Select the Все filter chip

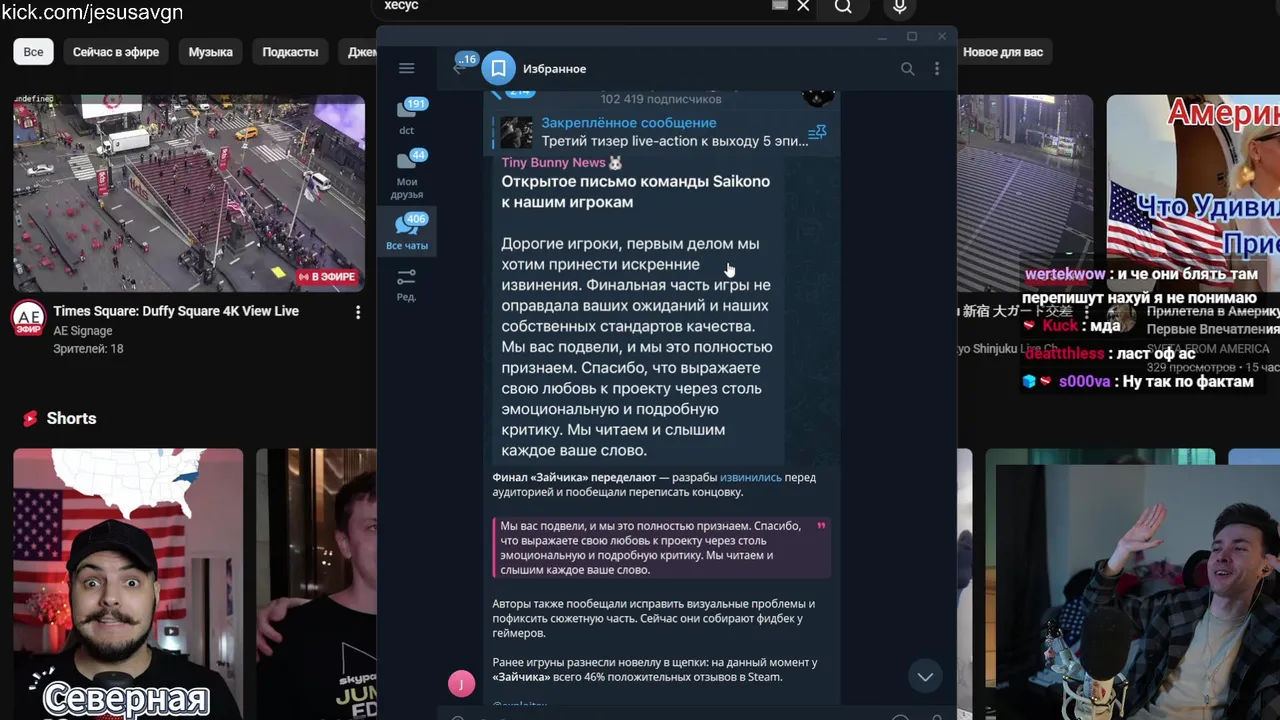pos(34,52)
